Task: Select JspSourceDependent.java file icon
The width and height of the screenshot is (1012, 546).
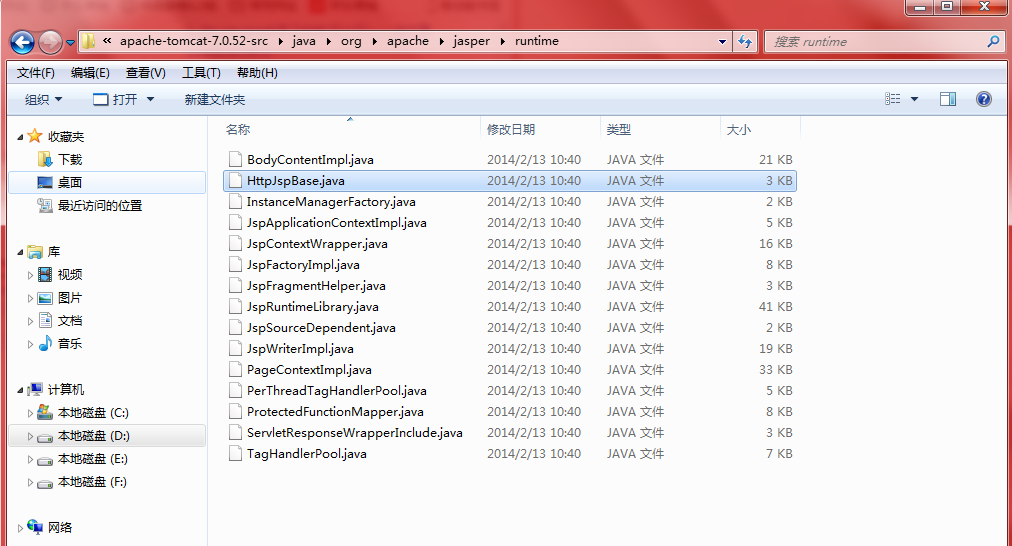Action: pyautogui.click(x=236, y=327)
